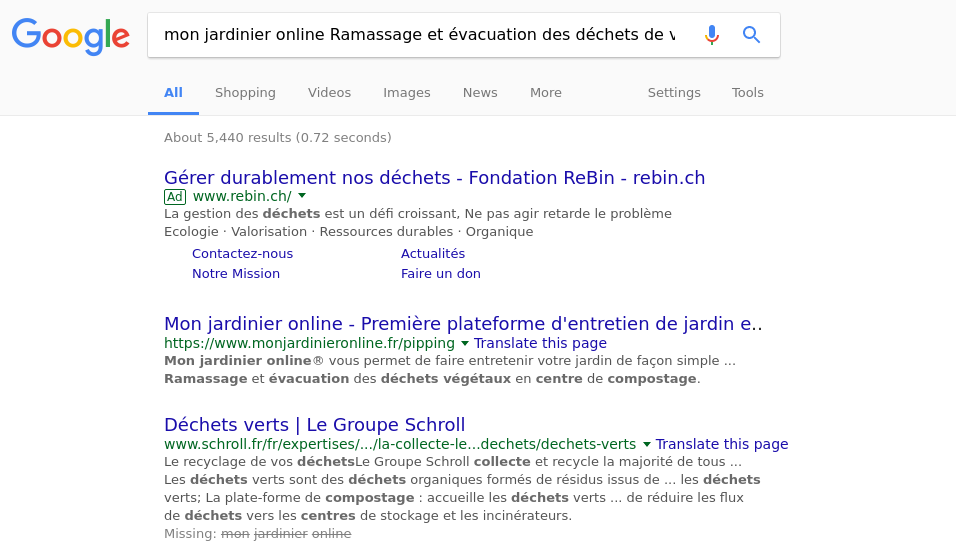This screenshot has width=956, height=559.
Task: Click 'Le recyclage de vos déchets' snippet line
Action: coord(452,461)
